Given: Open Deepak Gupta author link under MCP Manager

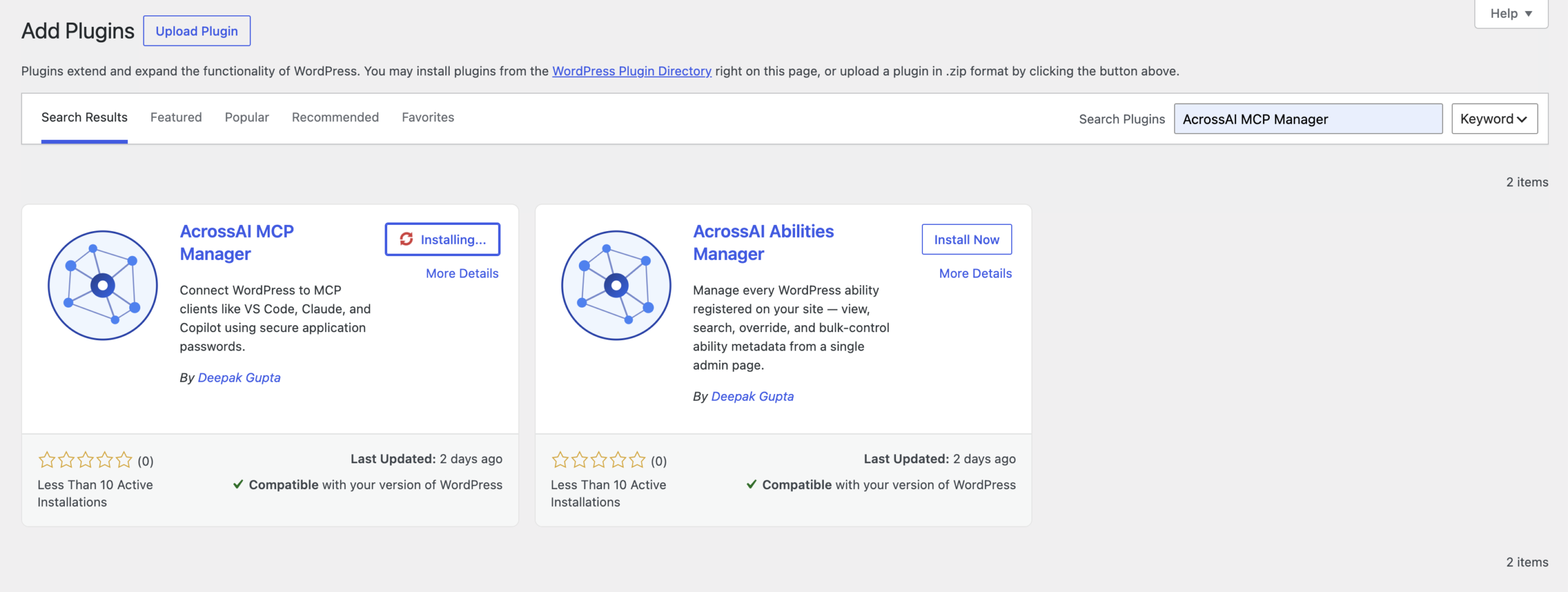Looking at the screenshot, I should 239,378.
